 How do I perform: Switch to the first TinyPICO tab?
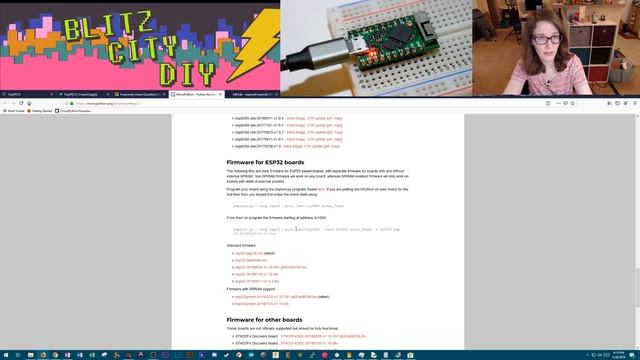[28, 94]
